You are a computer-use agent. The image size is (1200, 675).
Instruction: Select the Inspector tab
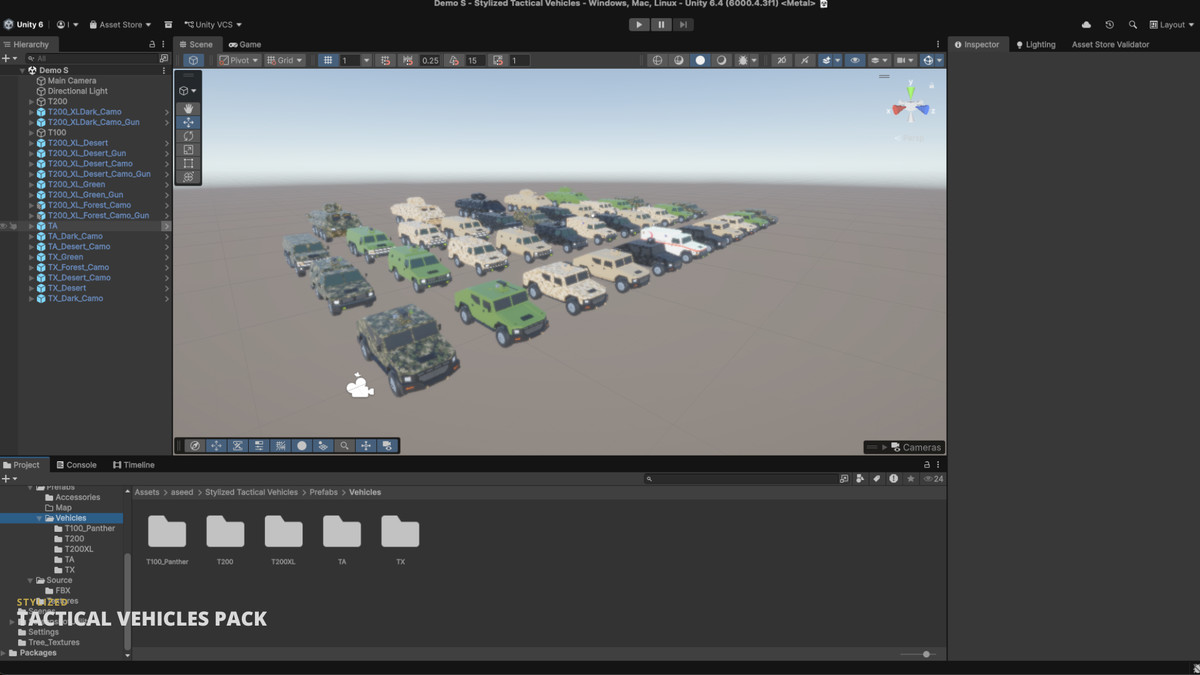click(x=977, y=44)
